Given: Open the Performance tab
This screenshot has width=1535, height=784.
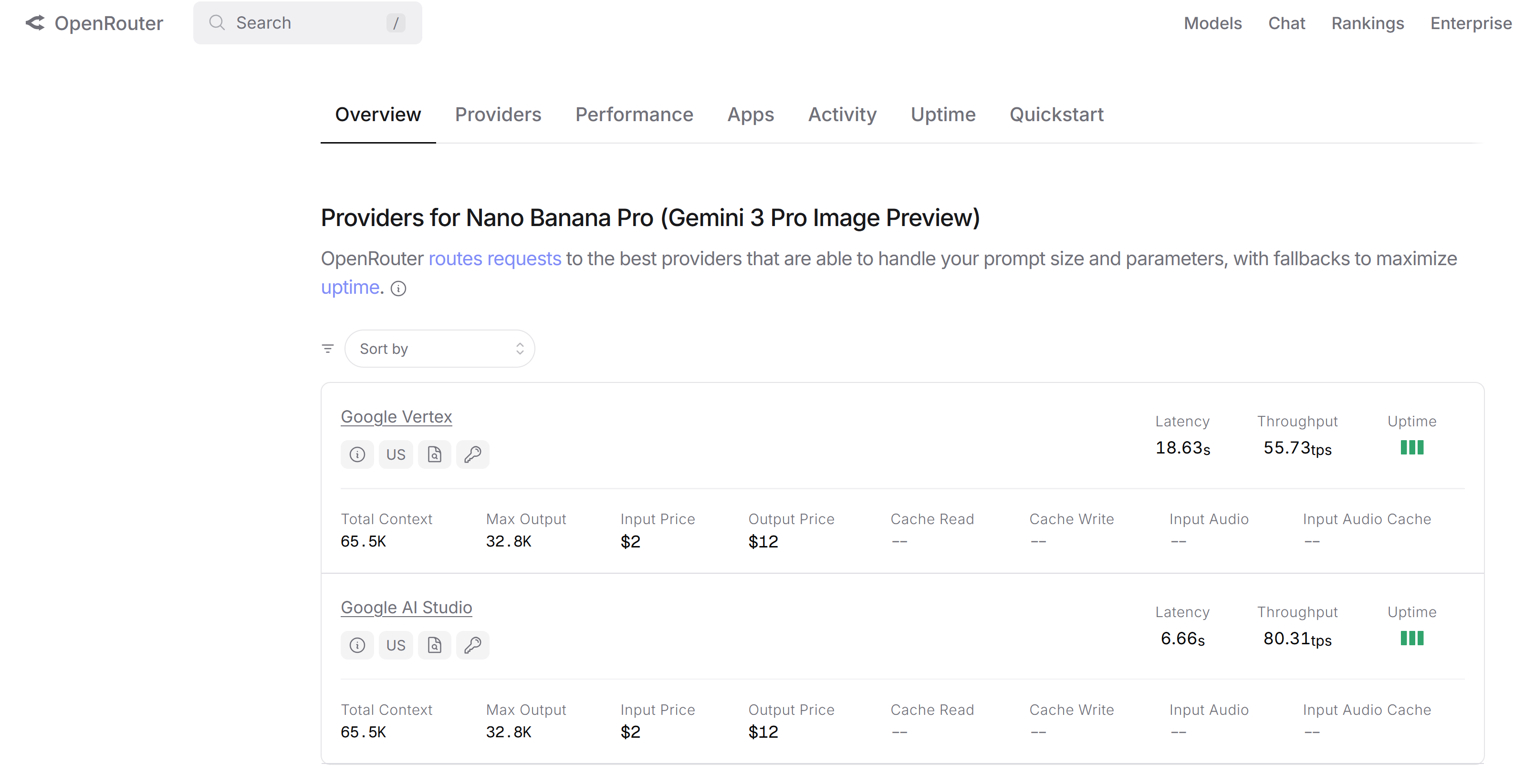Looking at the screenshot, I should [634, 114].
